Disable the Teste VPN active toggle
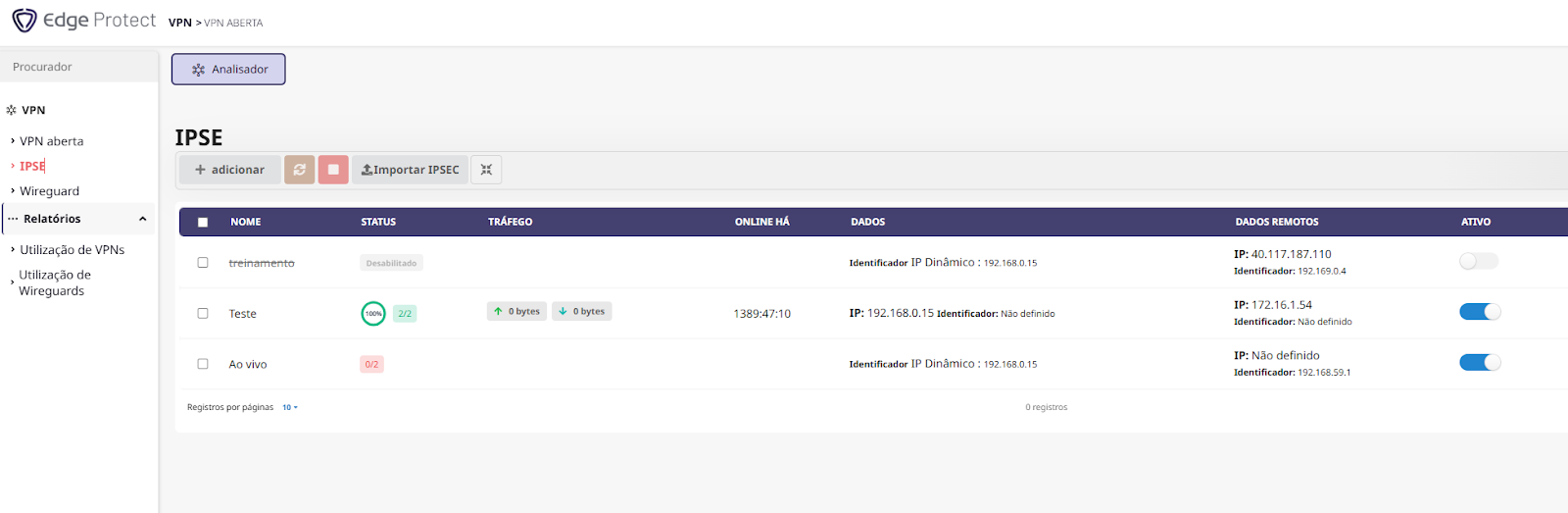 1479,312
